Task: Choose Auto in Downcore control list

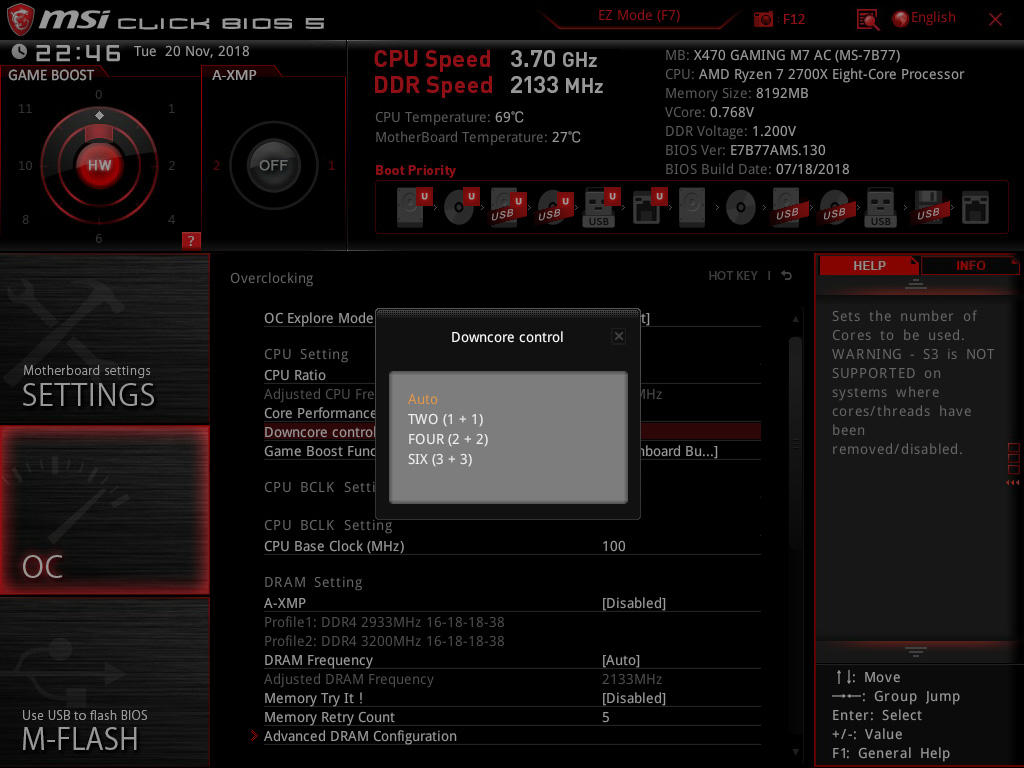Action: (x=423, y=399)
